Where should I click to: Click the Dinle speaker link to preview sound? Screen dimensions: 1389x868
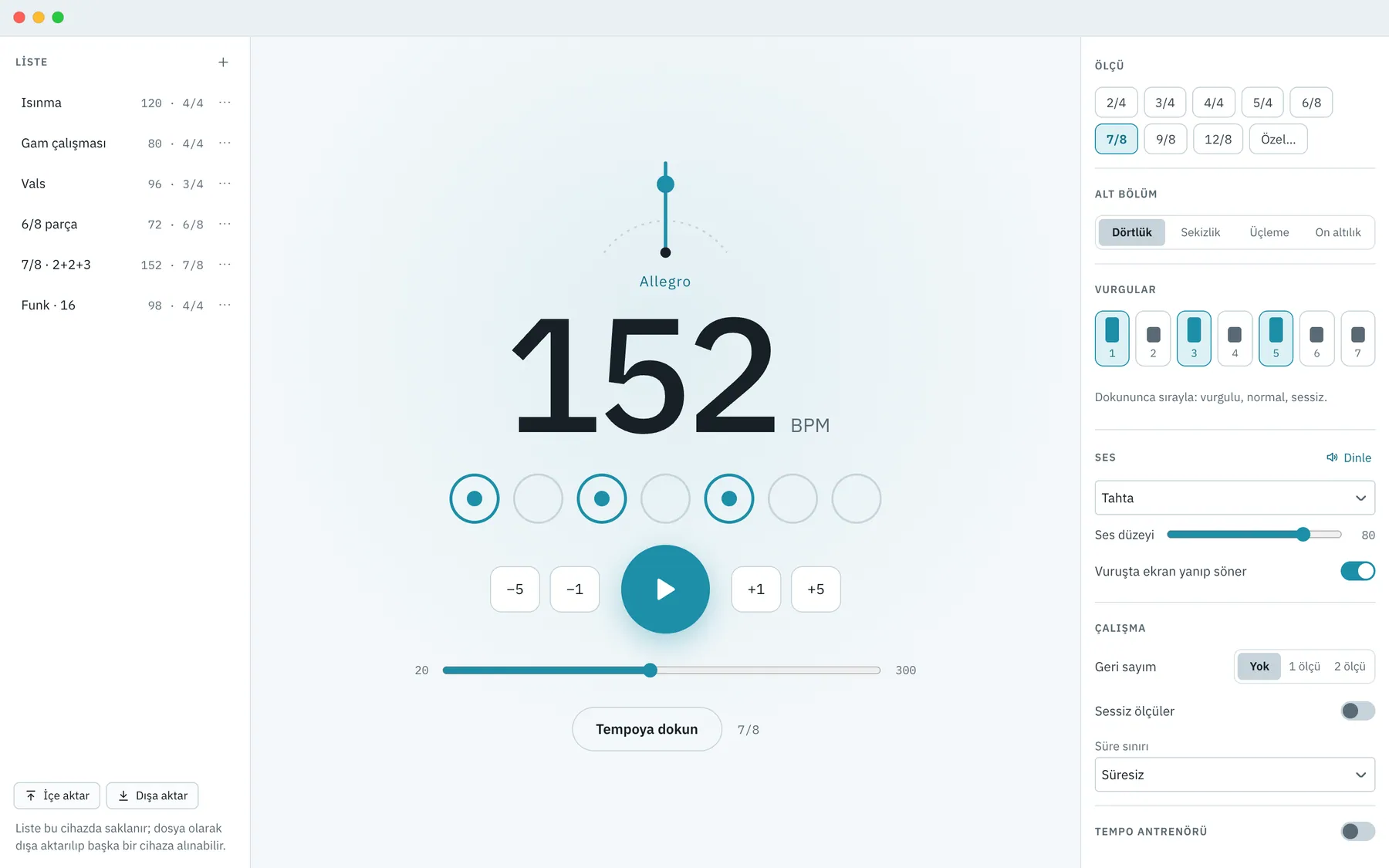(1349, 458)
